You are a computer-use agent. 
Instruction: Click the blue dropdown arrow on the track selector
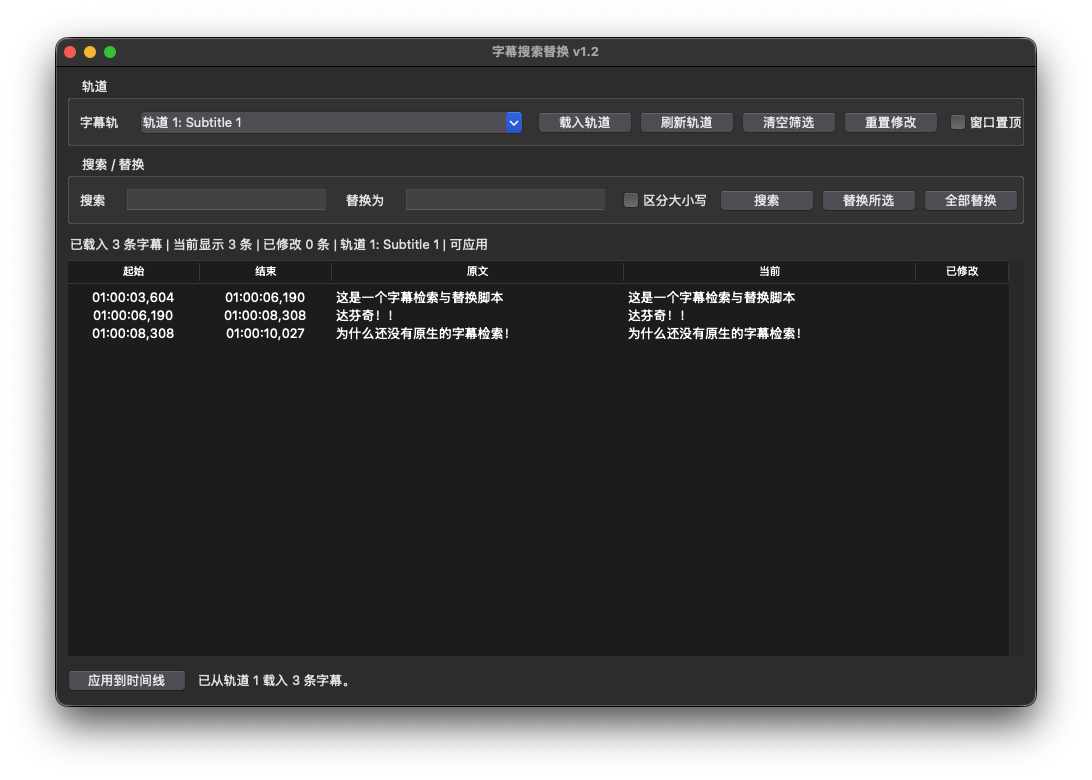pos(513,121)
